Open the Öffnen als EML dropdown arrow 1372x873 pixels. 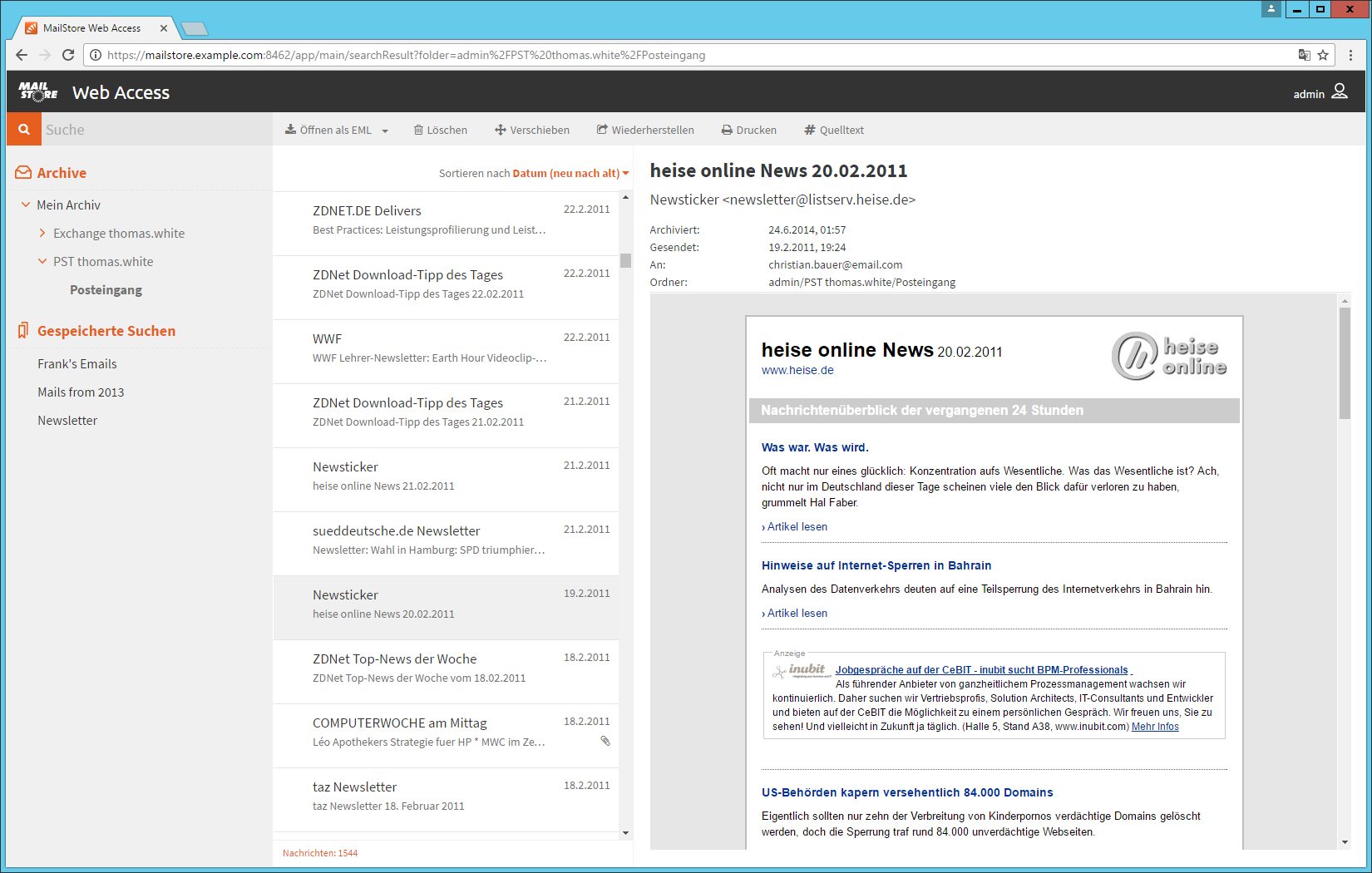coord(385,130)
